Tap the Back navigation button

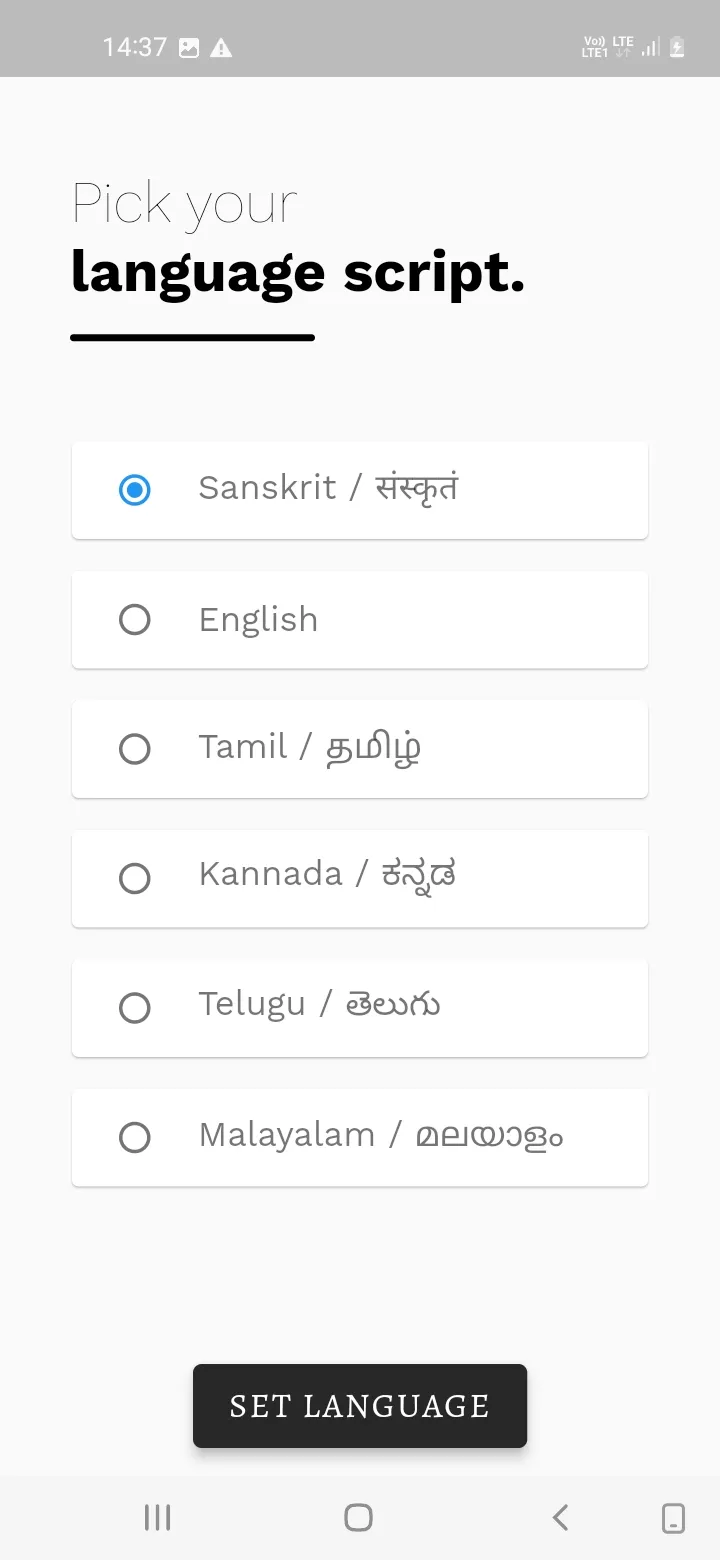tap(560, 1517)
